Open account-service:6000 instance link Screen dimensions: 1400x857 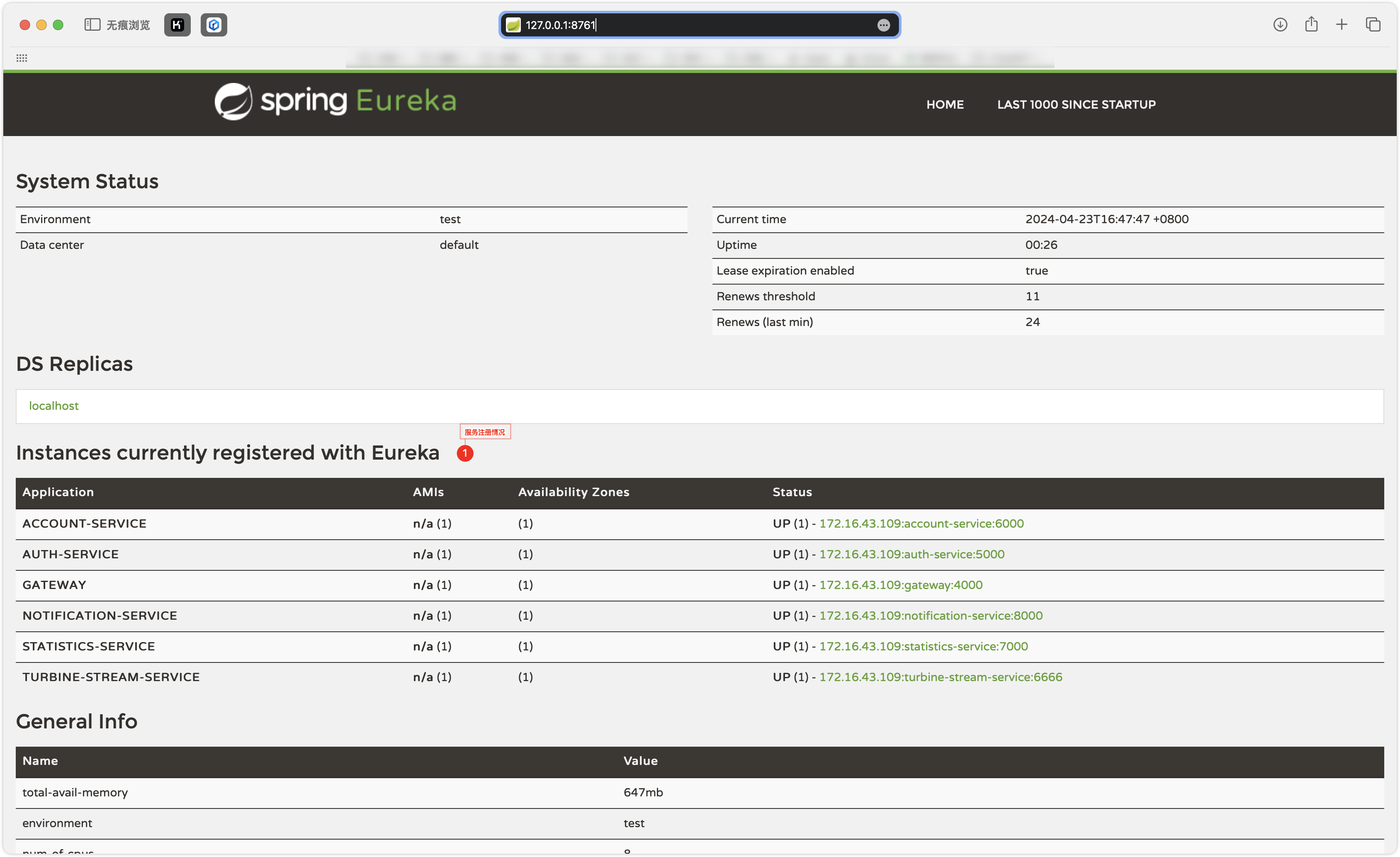coord(921,523)
